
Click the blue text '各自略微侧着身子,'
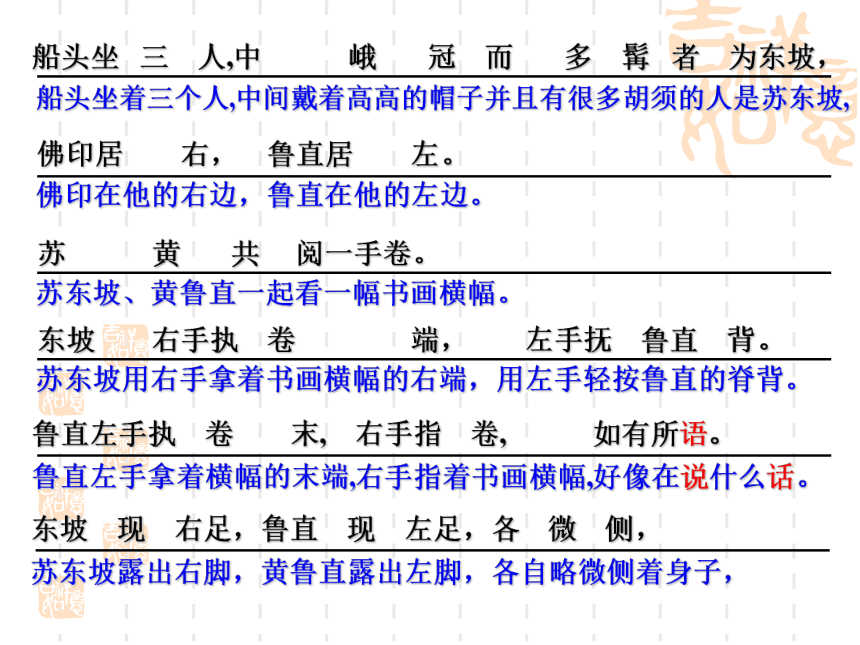[x=613, y=572]
